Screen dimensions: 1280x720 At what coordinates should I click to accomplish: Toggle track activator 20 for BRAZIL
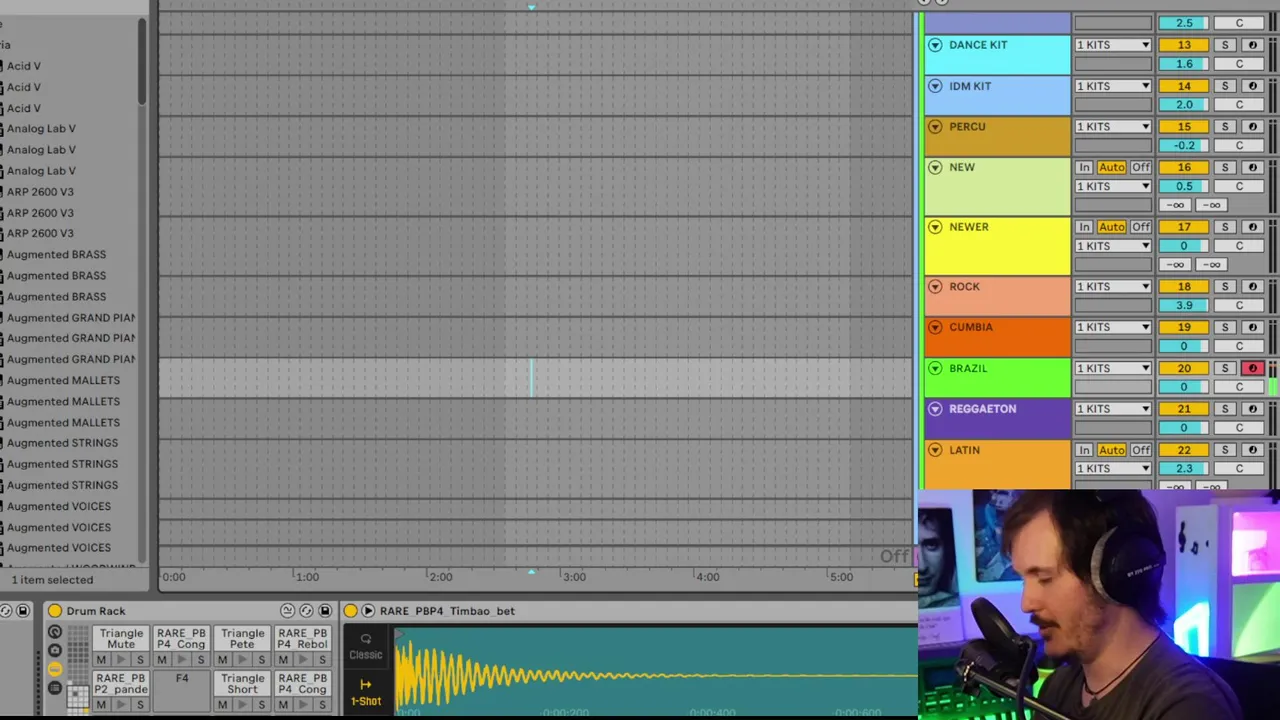(x=1184, y=369)
